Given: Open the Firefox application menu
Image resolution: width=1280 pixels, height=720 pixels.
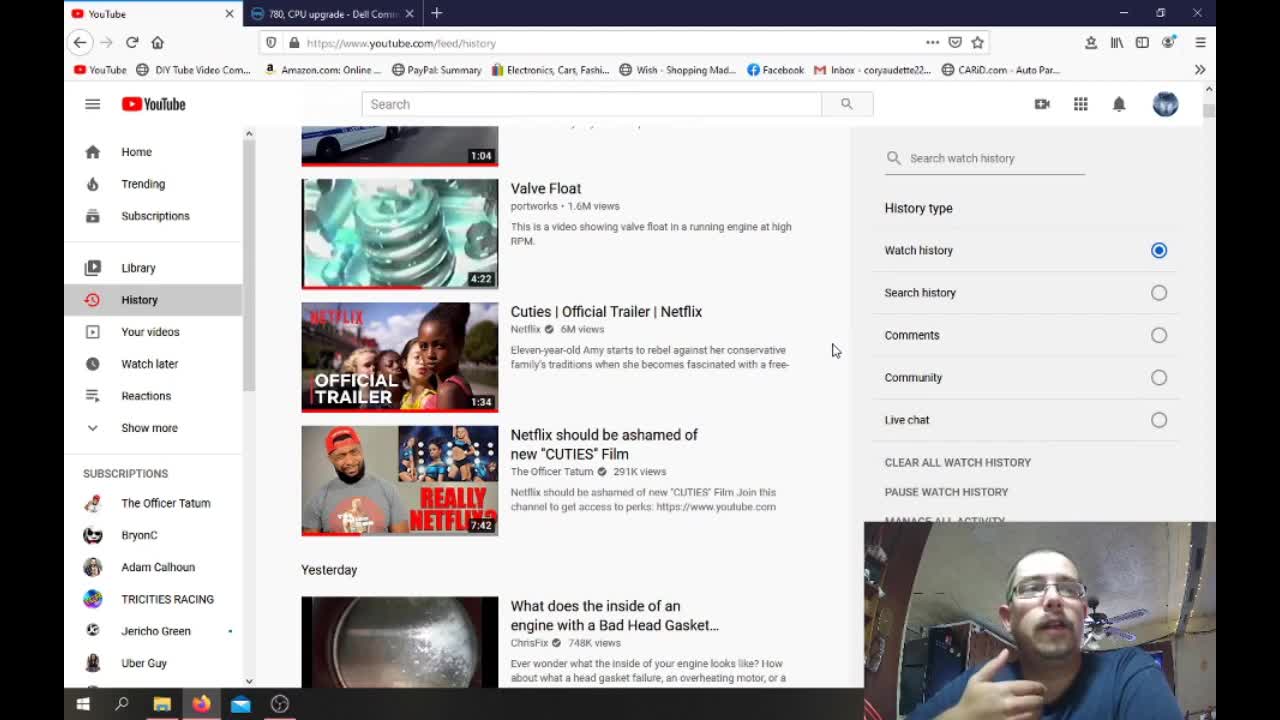Looking at the screenshot, I should coord(1200,42).
